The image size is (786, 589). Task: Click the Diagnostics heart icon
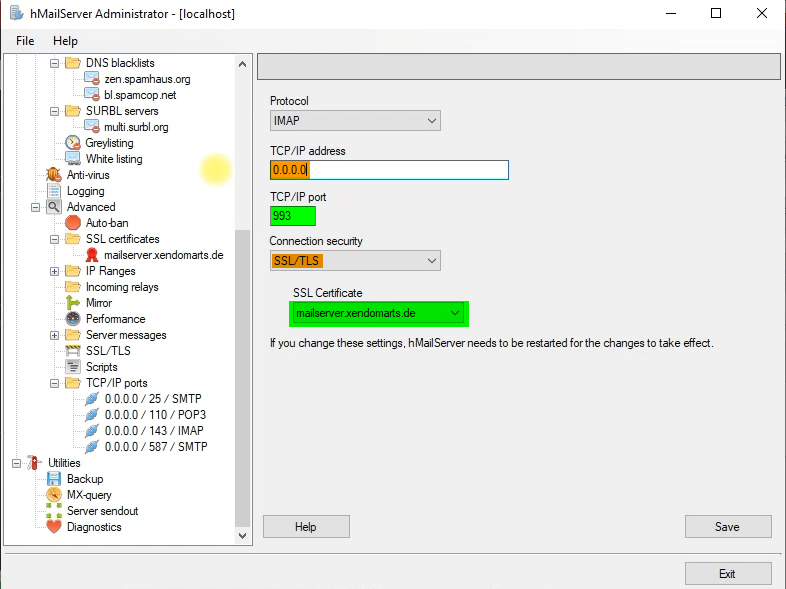pos(54,527)
